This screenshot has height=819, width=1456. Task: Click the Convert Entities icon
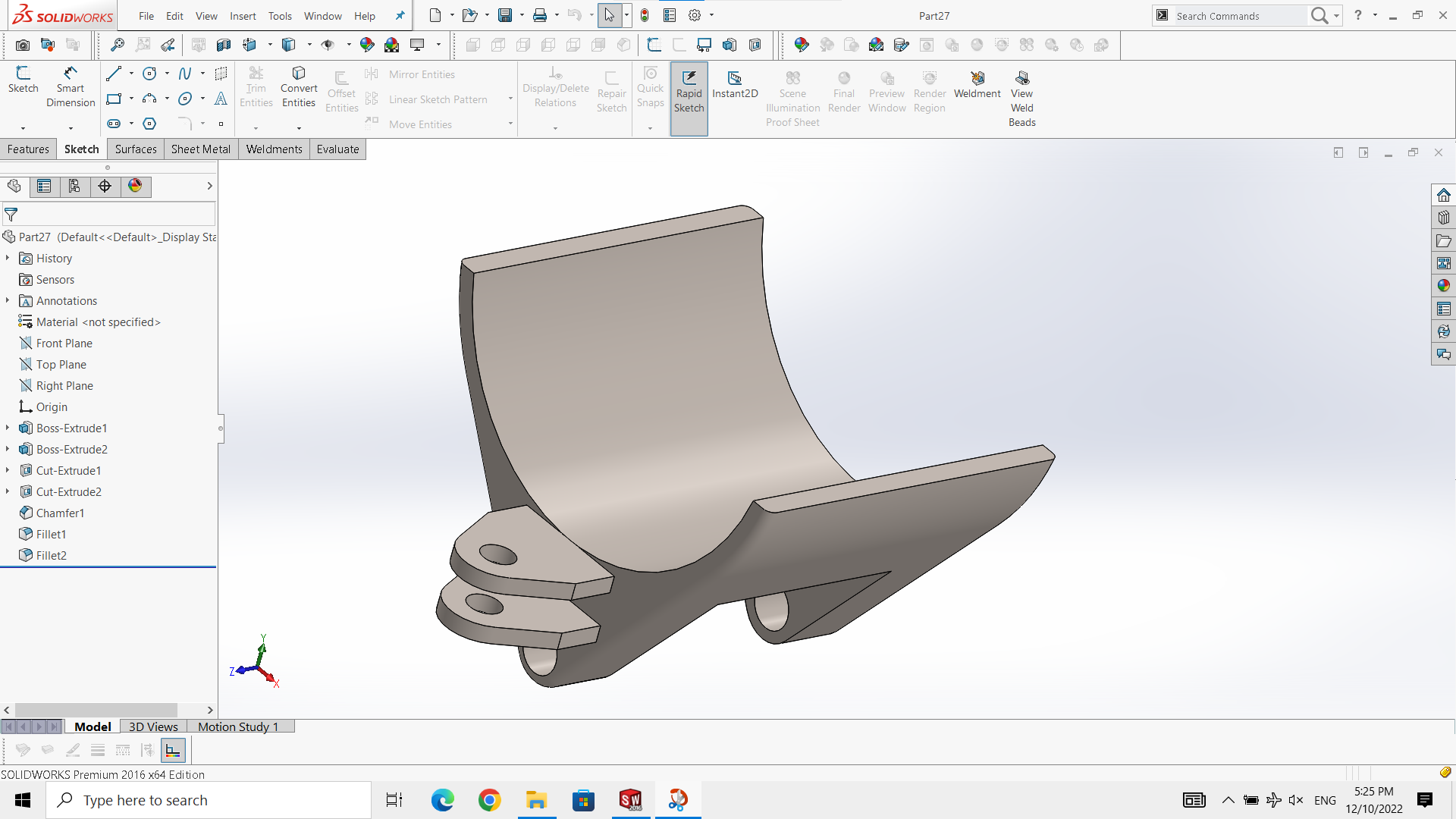point(299,86)
